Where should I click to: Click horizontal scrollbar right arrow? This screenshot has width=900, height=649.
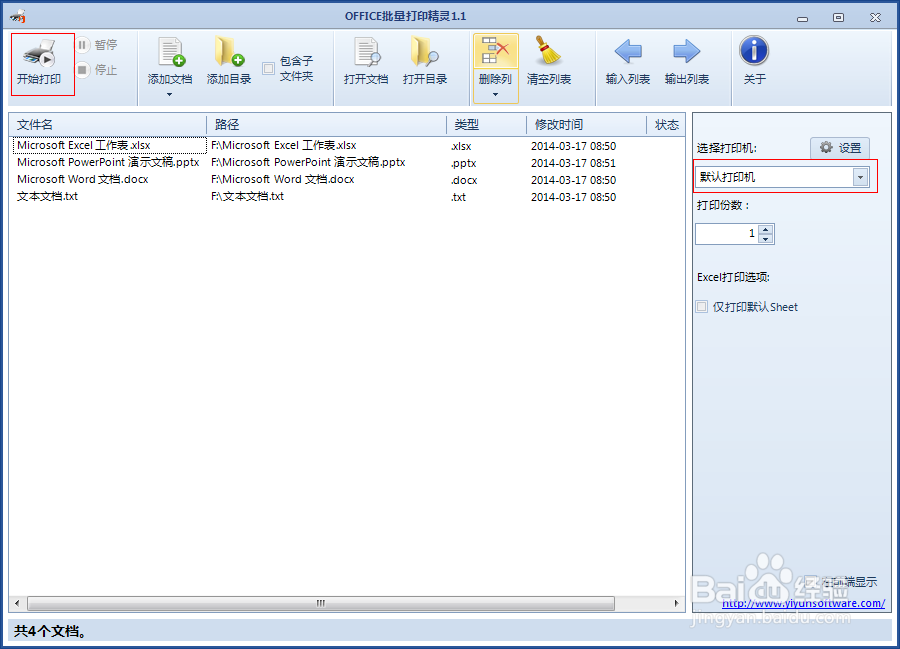(676, 603)
